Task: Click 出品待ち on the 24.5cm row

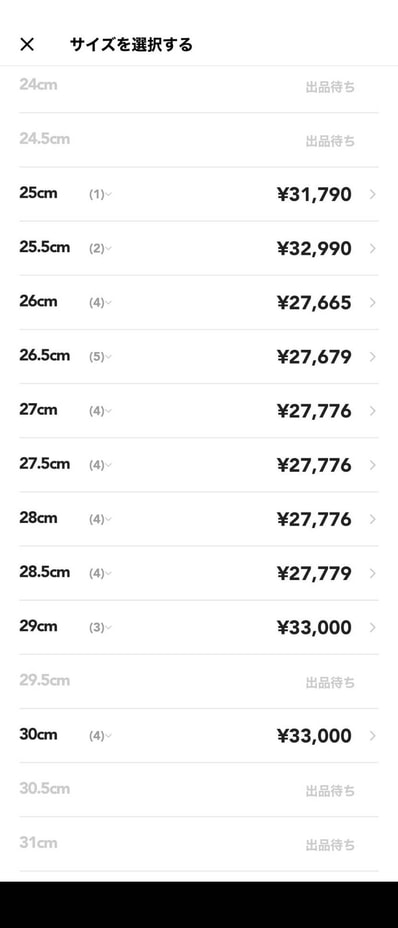Action: pos(330,141)
